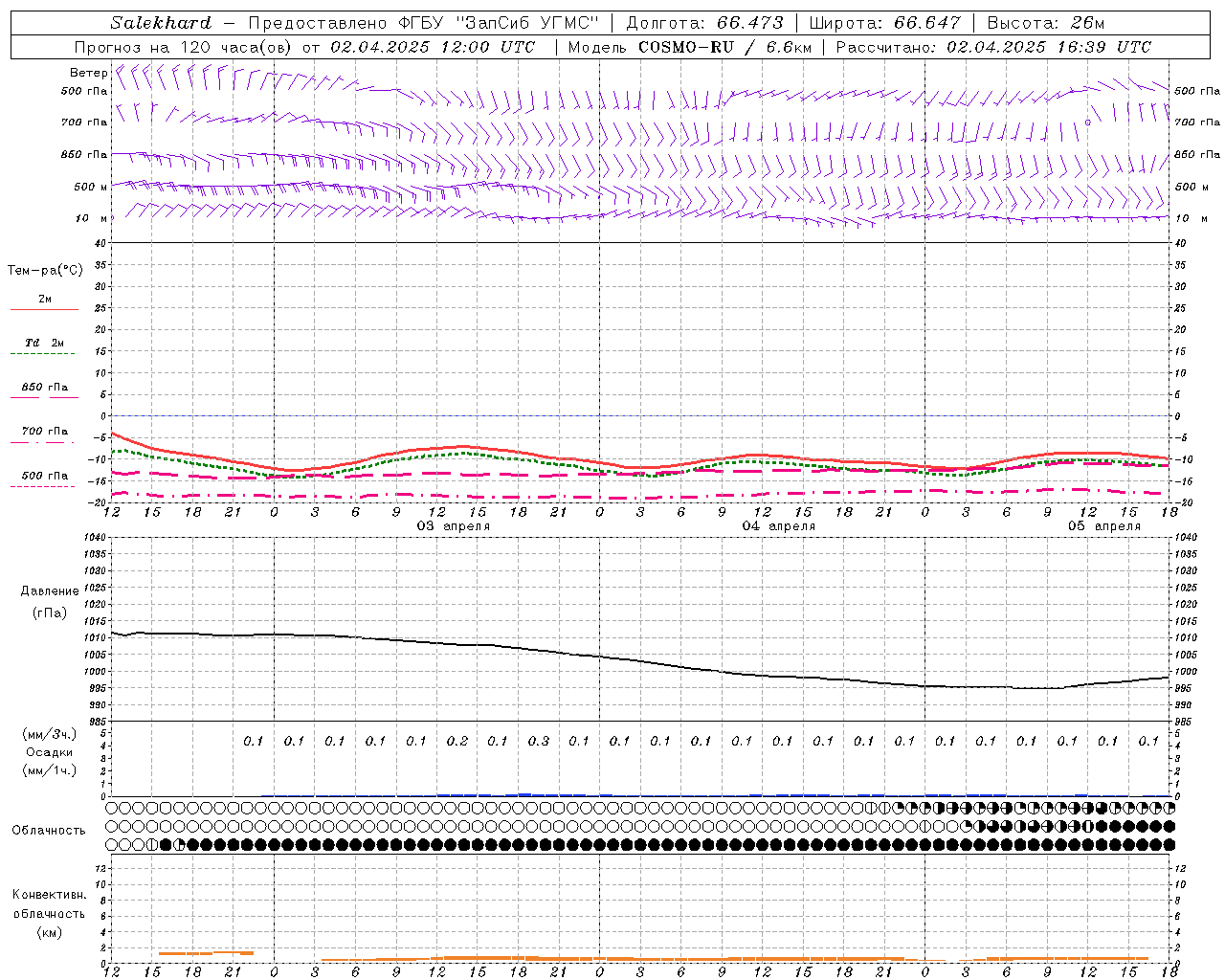
Task: Click '850 гПа' legend entry in temperature panel
Action: (44, 388)
